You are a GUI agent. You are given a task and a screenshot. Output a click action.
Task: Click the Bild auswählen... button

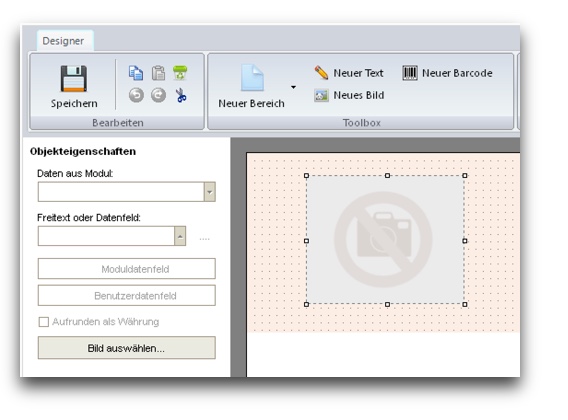[x=126, y=348]
